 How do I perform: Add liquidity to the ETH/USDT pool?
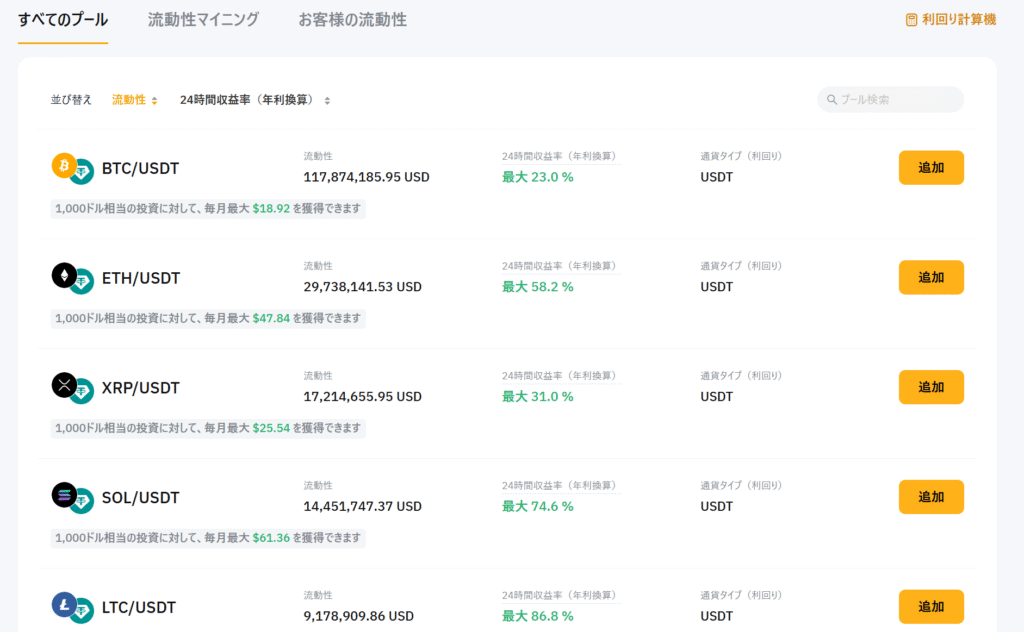click(x=931, y=277)
